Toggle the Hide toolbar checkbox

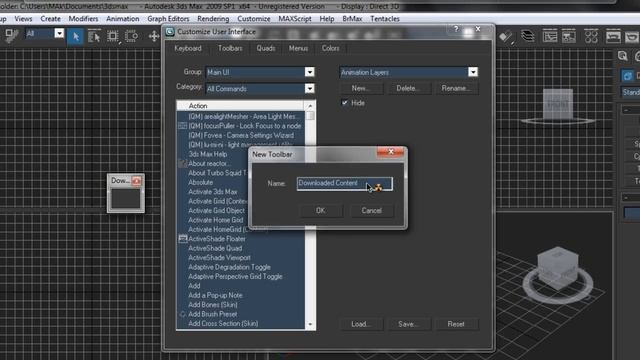(344, 103)
